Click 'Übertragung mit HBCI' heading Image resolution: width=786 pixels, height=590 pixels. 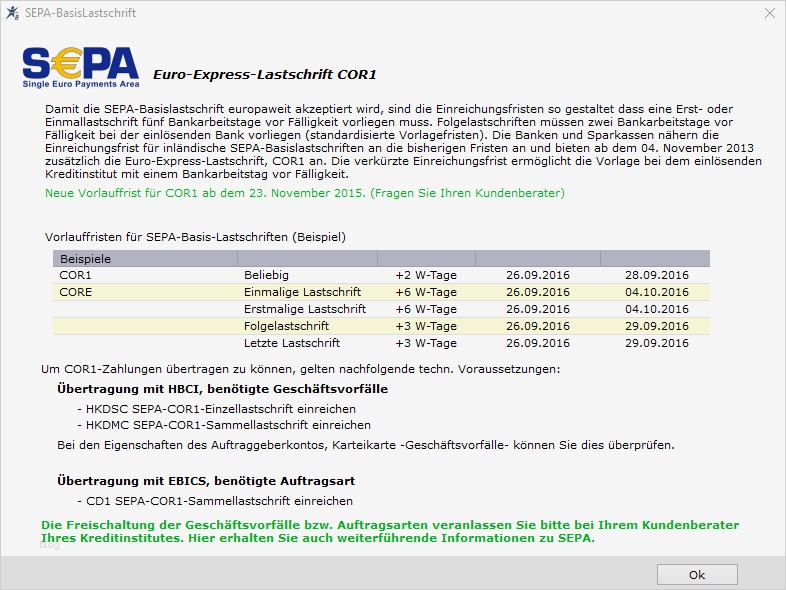pos(223,389)
